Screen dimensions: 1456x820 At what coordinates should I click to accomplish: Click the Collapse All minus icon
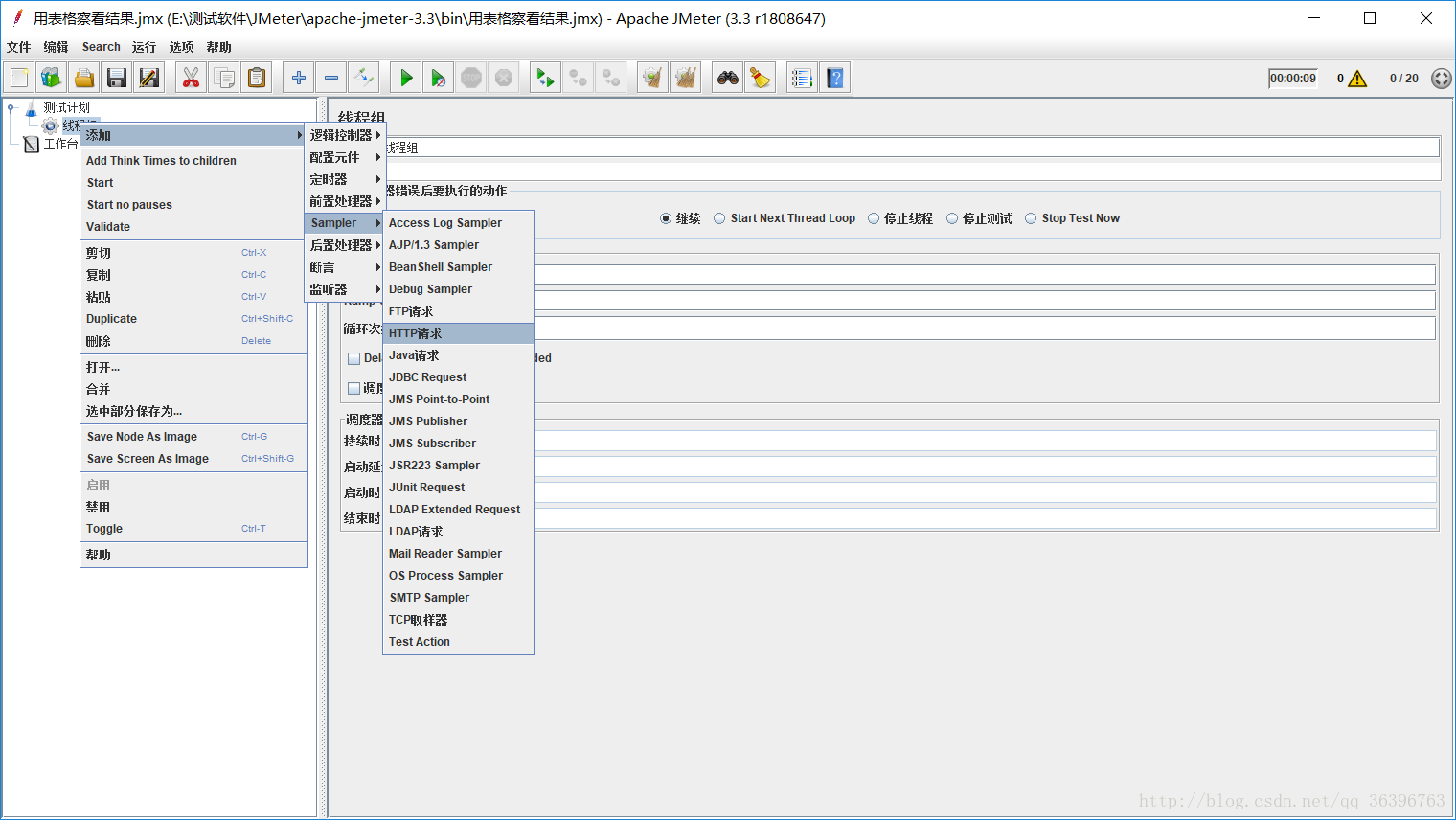click(331, 78)
